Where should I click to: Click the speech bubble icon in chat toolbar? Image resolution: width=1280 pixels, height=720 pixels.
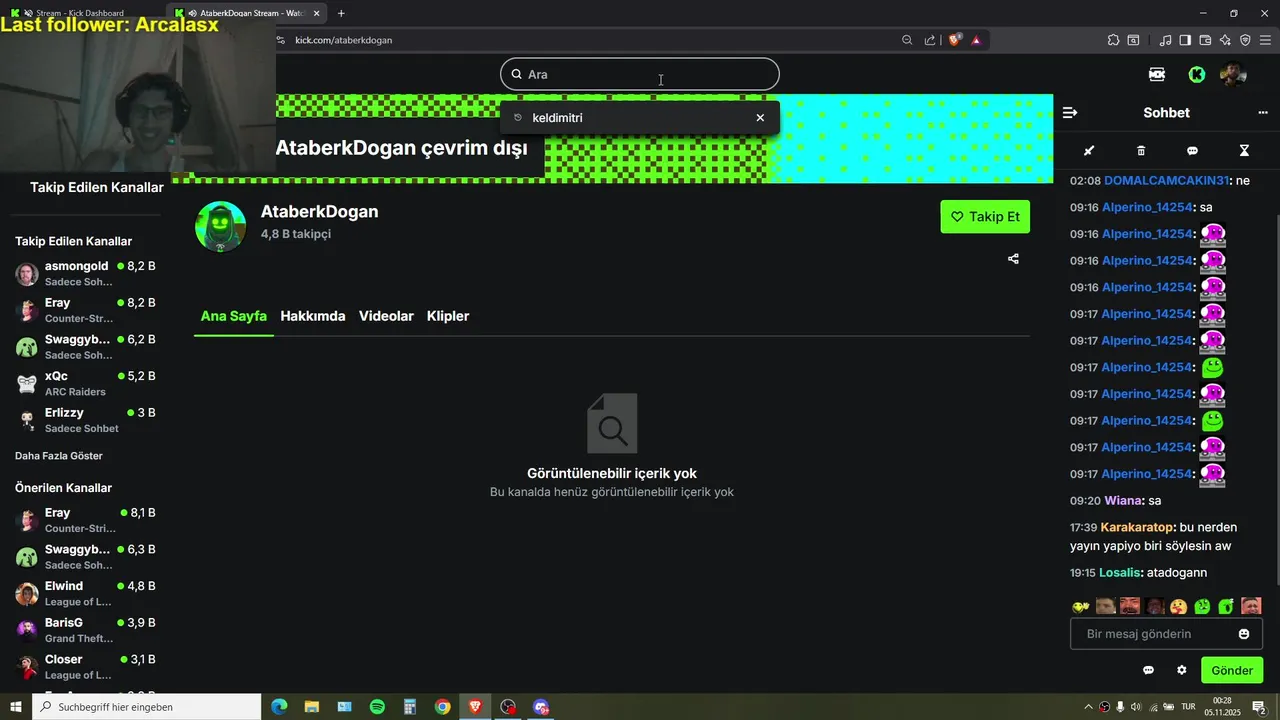(1192, 151)
